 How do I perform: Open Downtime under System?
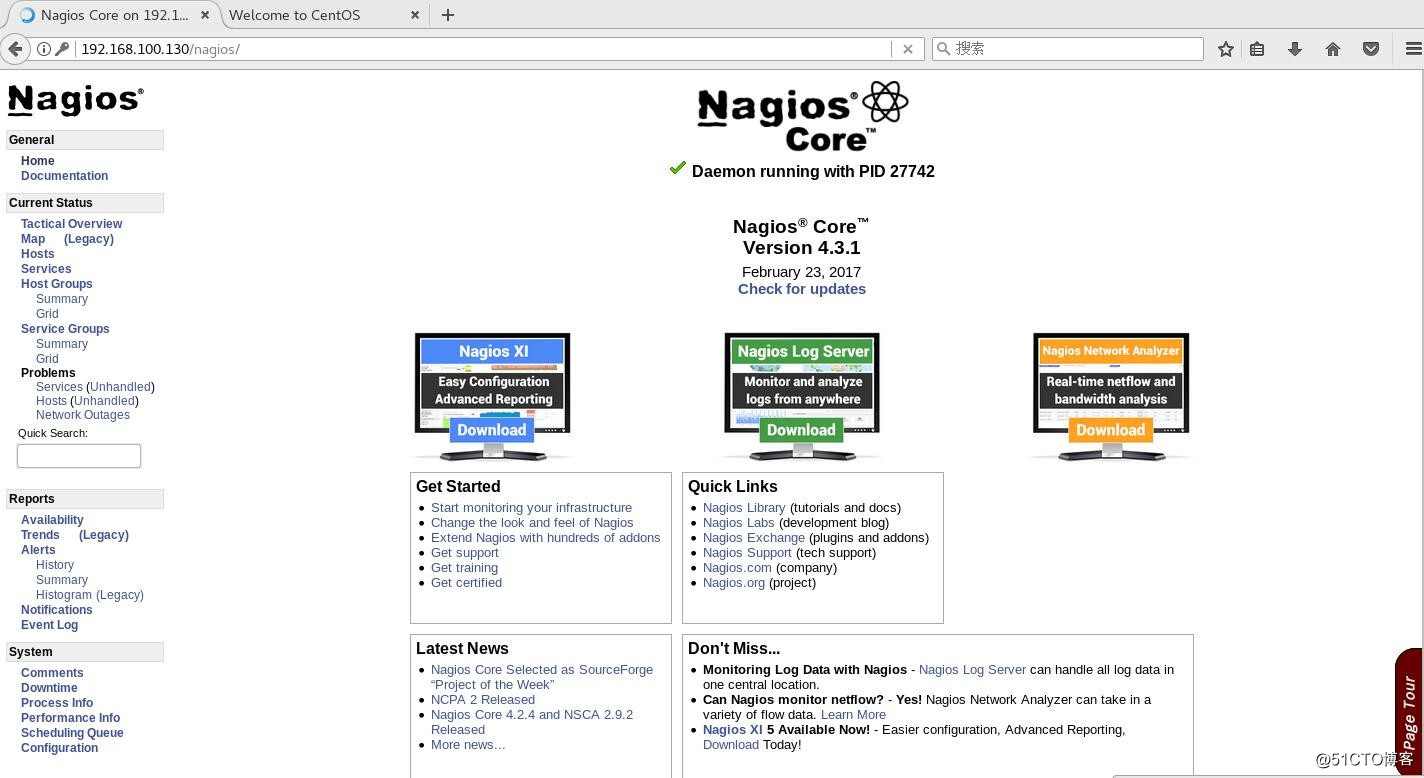[x=49, y=688]
